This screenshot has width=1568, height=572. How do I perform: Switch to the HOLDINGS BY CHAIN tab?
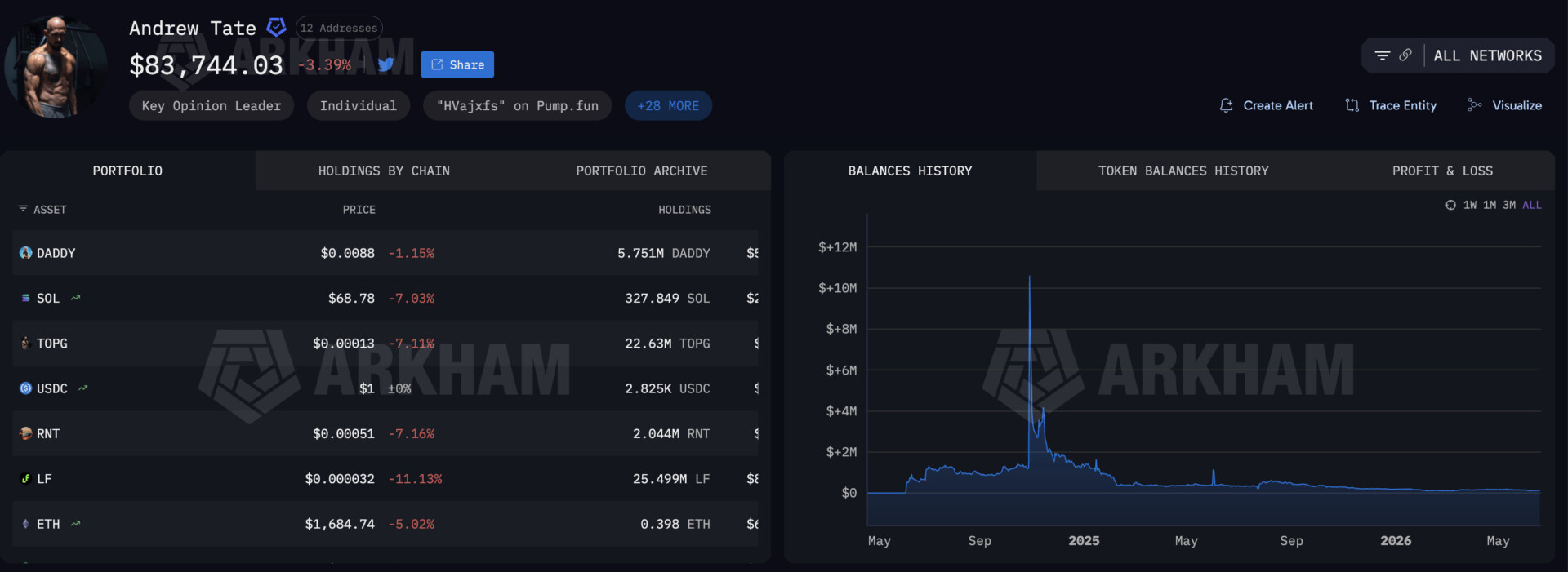384,171
